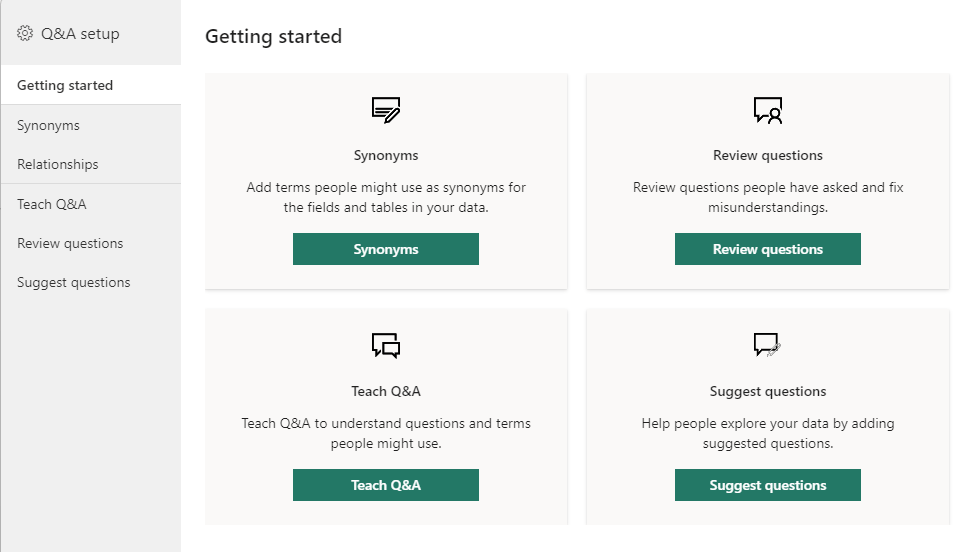Click the chat-pencil icon on the Suggest questions card
The height and width of the screenshot is (552, 963).
[x=768, y=346]
